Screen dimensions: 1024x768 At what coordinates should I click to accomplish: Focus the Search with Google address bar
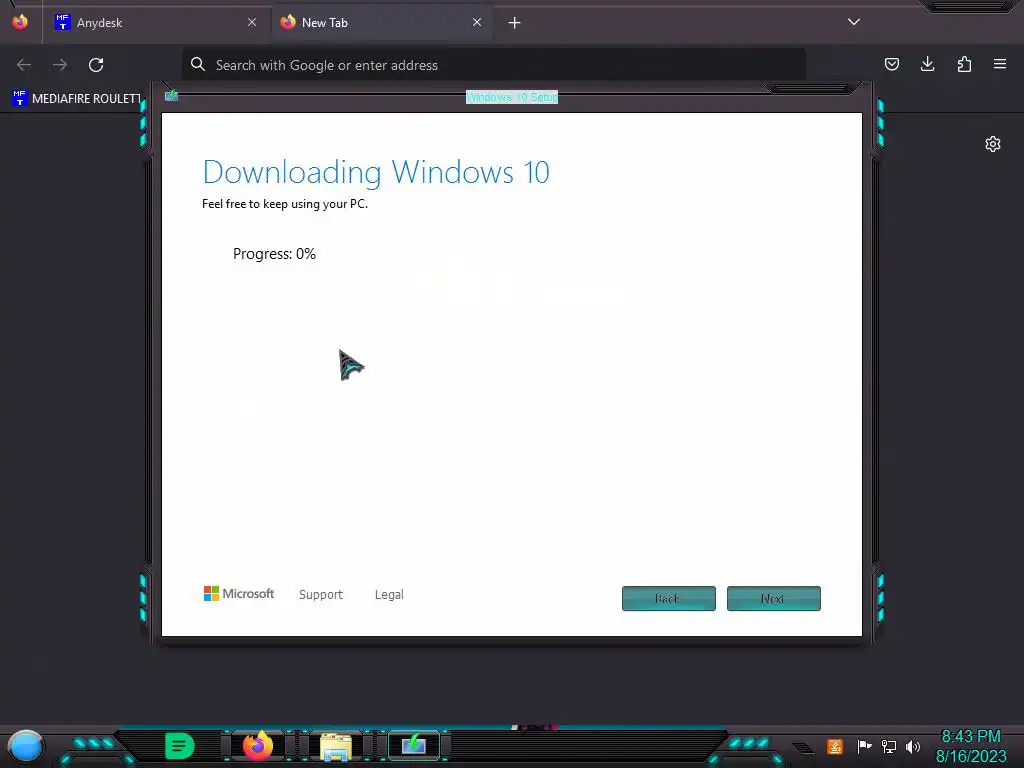(x=494, y=65)
